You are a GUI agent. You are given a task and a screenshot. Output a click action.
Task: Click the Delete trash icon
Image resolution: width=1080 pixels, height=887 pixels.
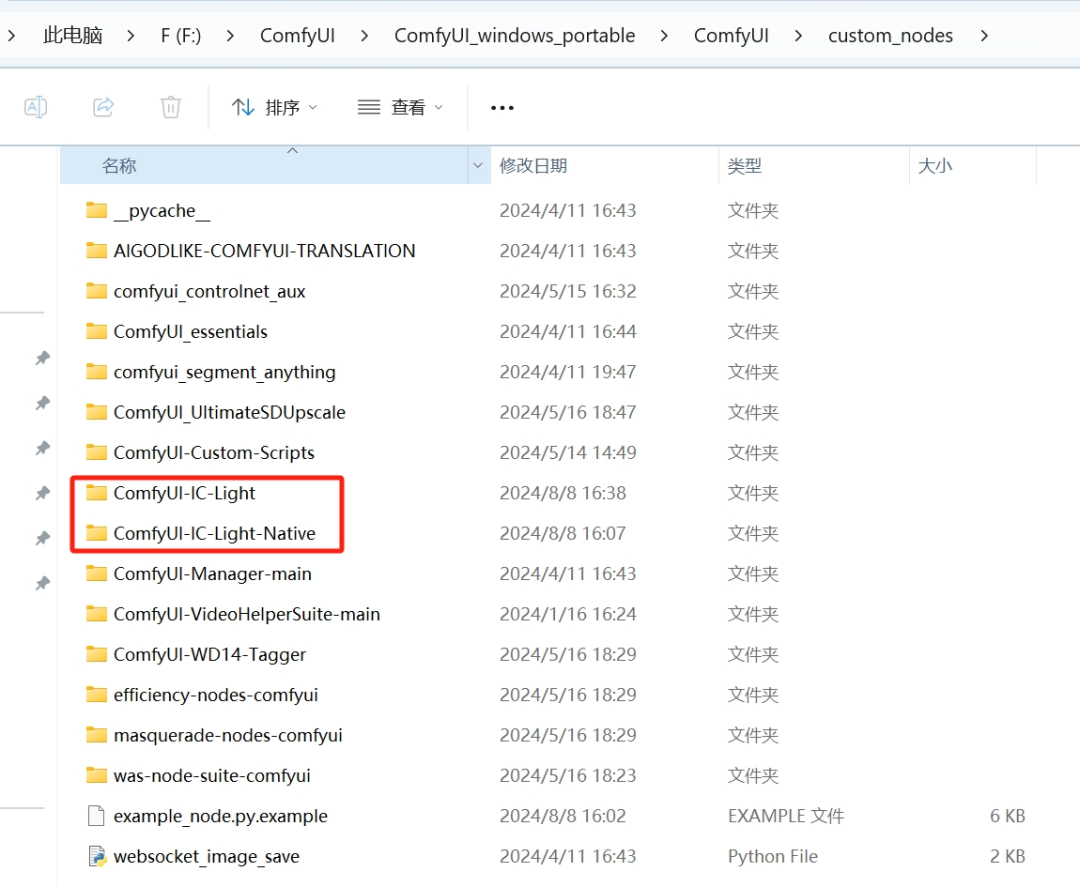click(x=171, y=107)
